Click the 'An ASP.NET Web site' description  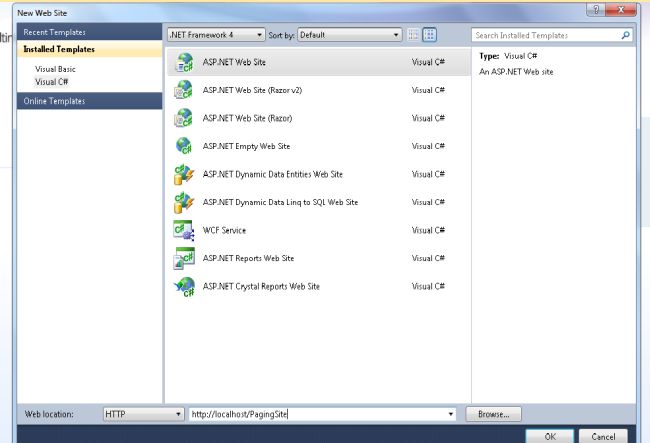[516, 72]
